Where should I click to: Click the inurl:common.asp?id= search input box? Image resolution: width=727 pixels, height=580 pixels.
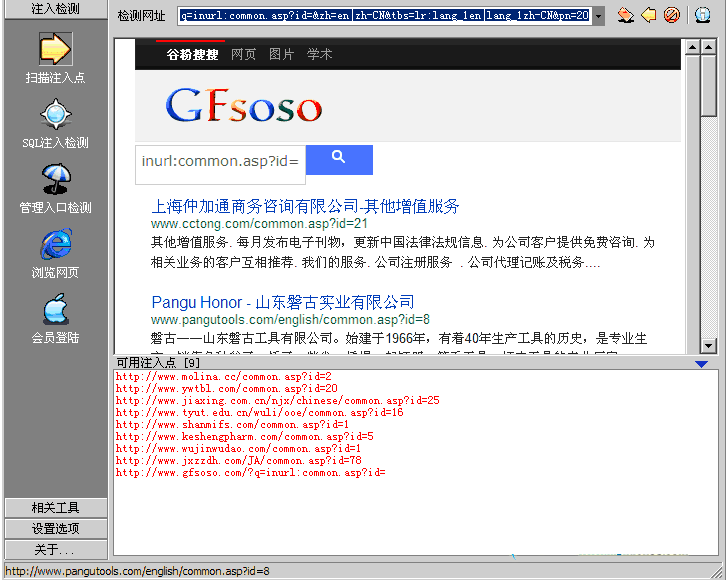(x=220, y=161)
